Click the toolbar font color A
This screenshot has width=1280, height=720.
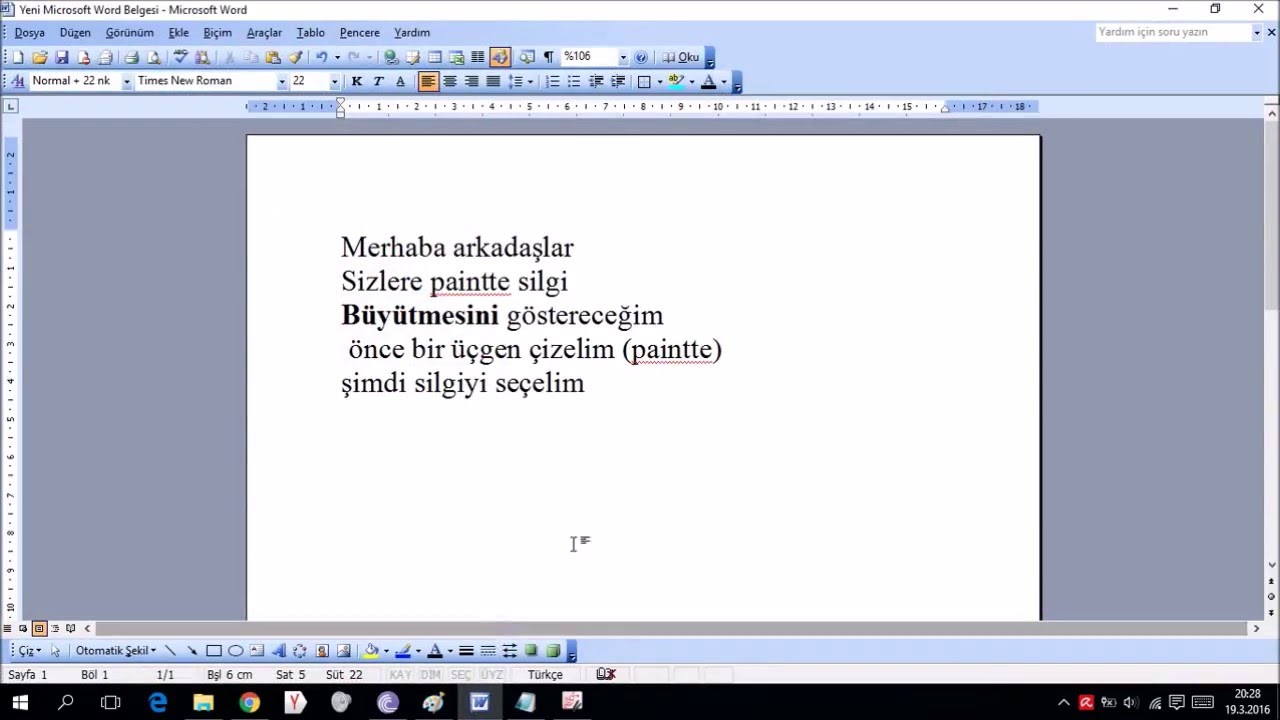tap(708, 81)
